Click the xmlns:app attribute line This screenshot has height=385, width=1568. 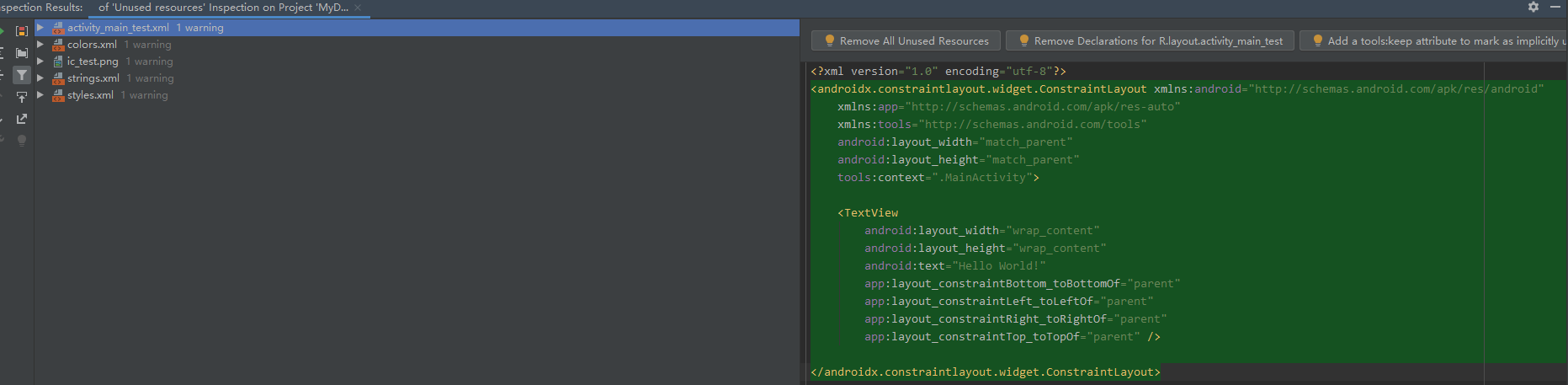coord(1009,107)
